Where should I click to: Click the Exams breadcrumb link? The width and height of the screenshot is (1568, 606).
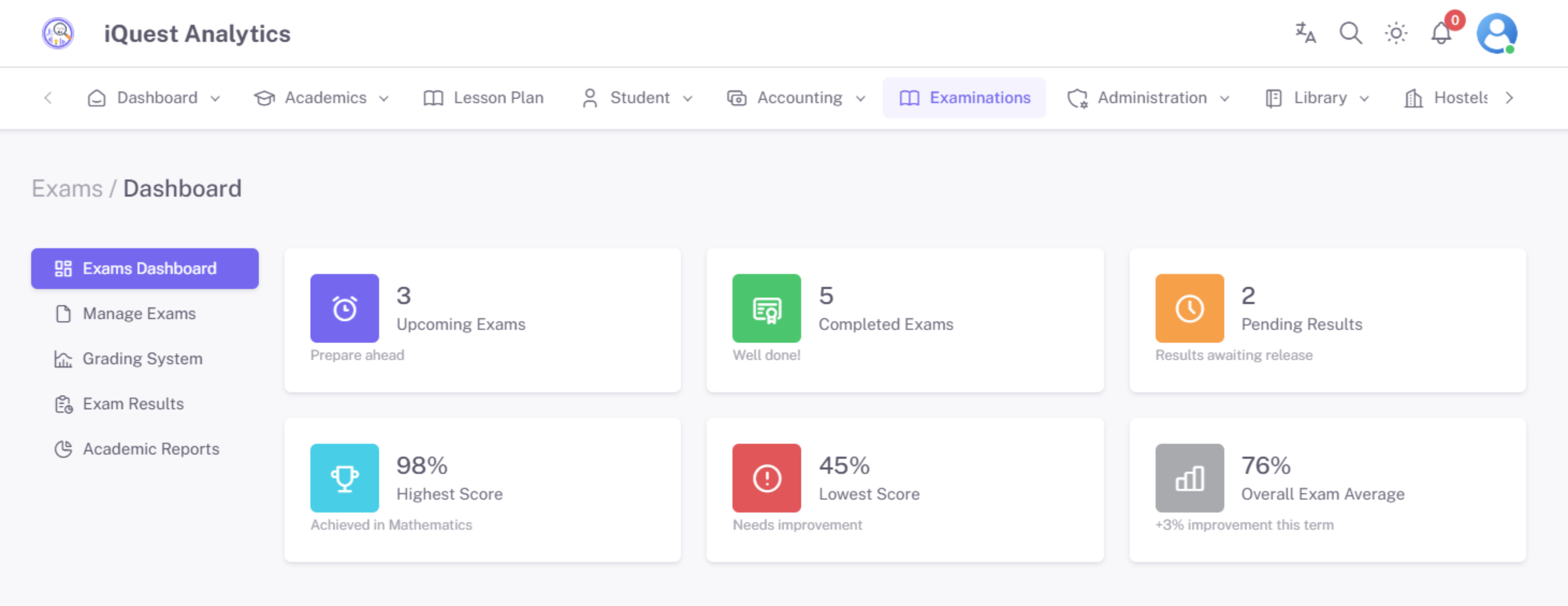(67, 189)
